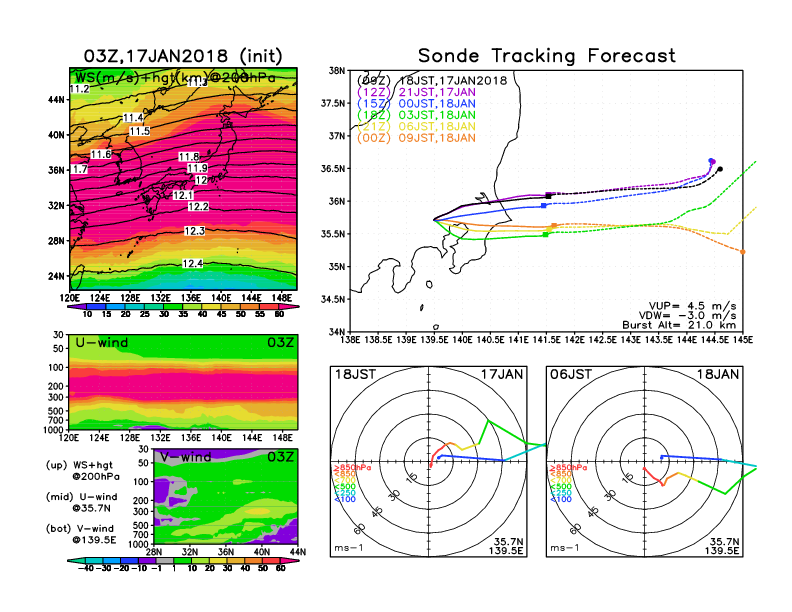Click the "11.8" height contour label
Viewport: 792px width, 612px height.
coord(188,157)
